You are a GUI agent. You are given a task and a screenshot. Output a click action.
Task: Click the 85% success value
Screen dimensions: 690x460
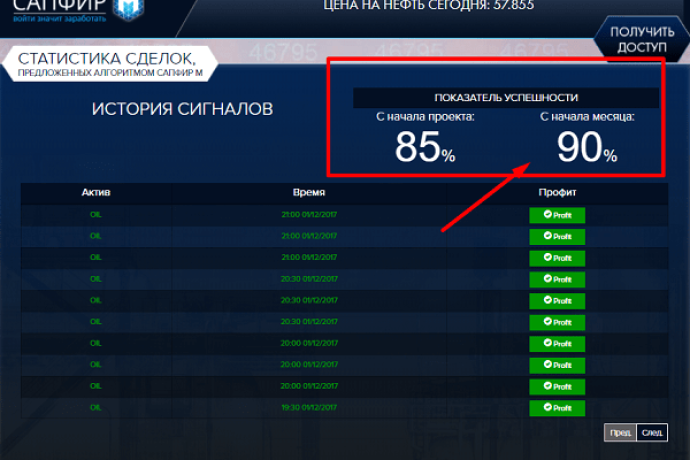[x=425, y=147]
